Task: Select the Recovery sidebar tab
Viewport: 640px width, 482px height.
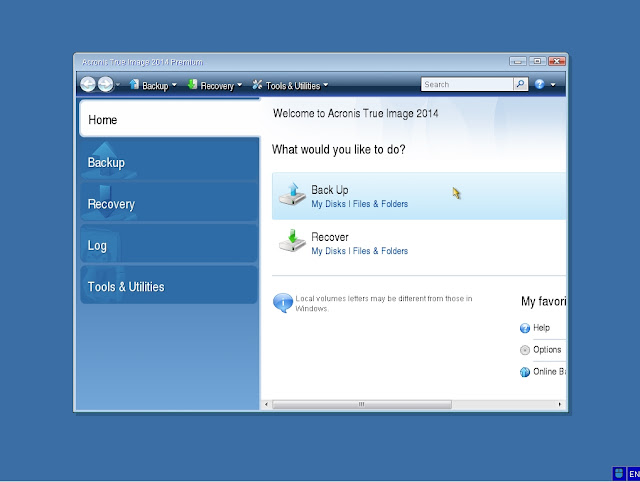Action: click(x=169, y=202)
